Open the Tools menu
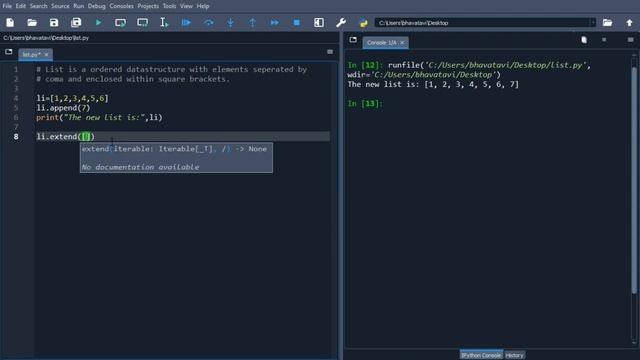Image resolution: width=640 pixels, height=360 pixels. click(x=169, y=6)
